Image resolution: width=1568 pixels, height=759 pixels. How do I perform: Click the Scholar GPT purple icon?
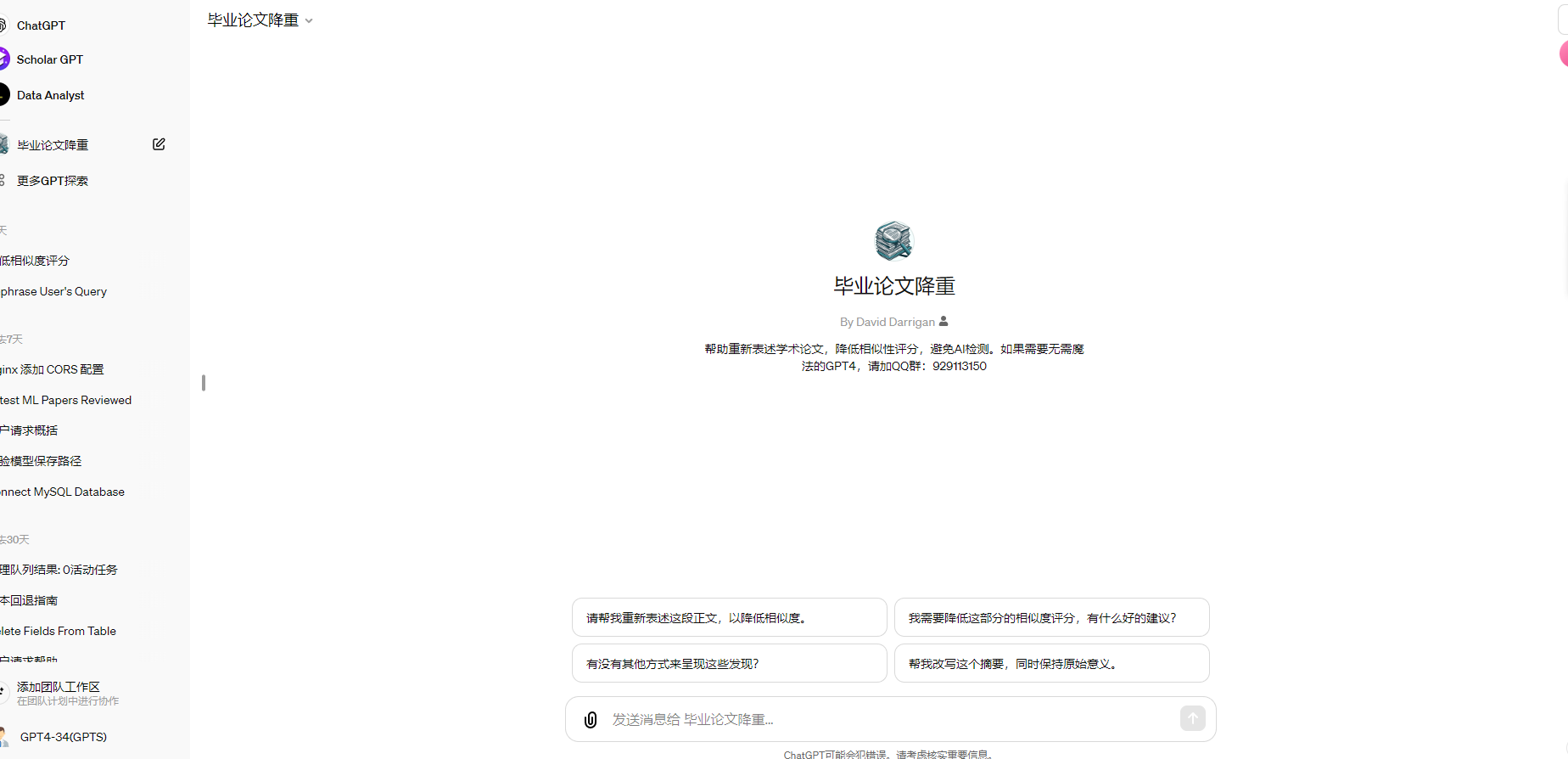[4, 59]
